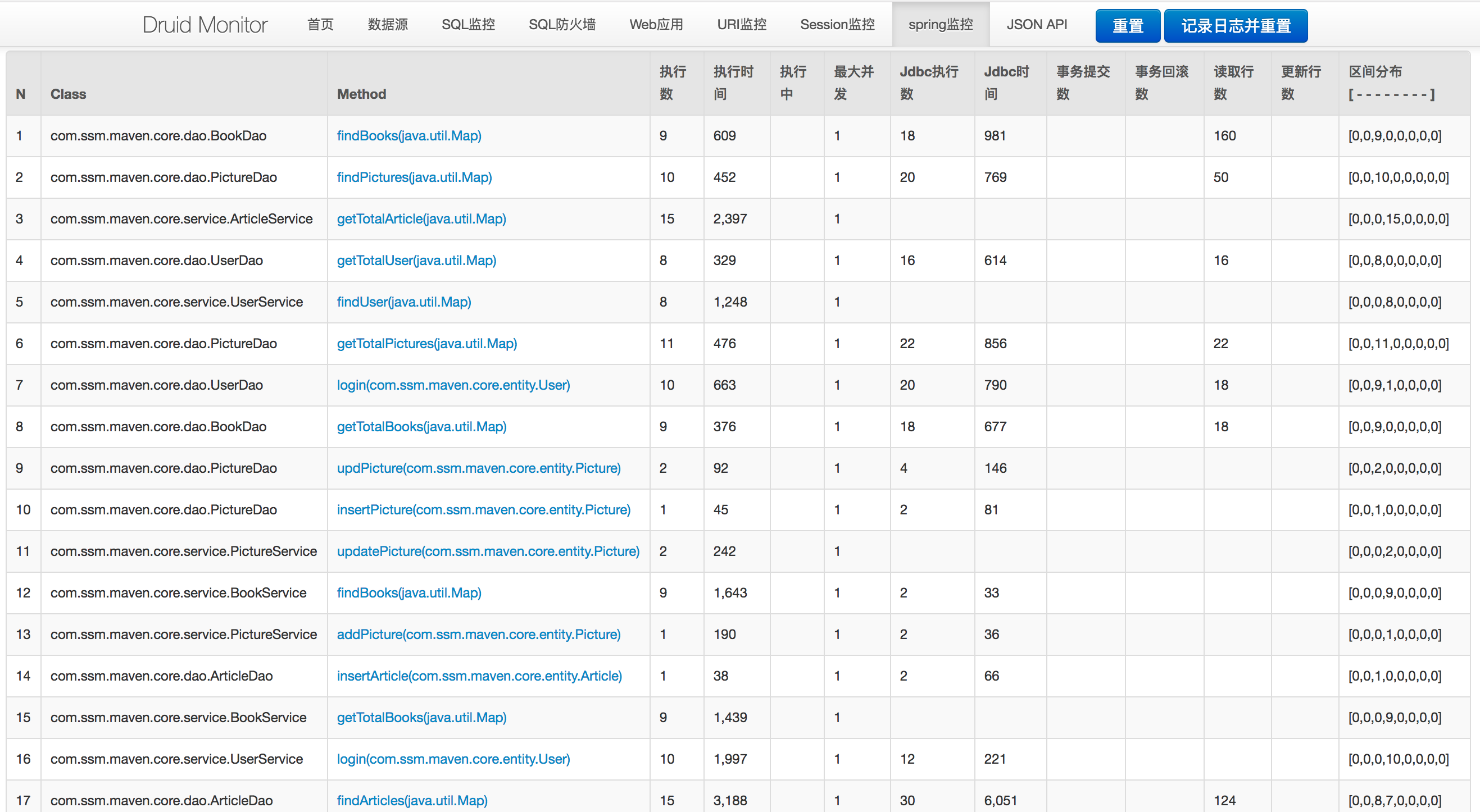Click the 重置 button
This screenshot has height=812, width=1480.
(x=1127, y=25)
